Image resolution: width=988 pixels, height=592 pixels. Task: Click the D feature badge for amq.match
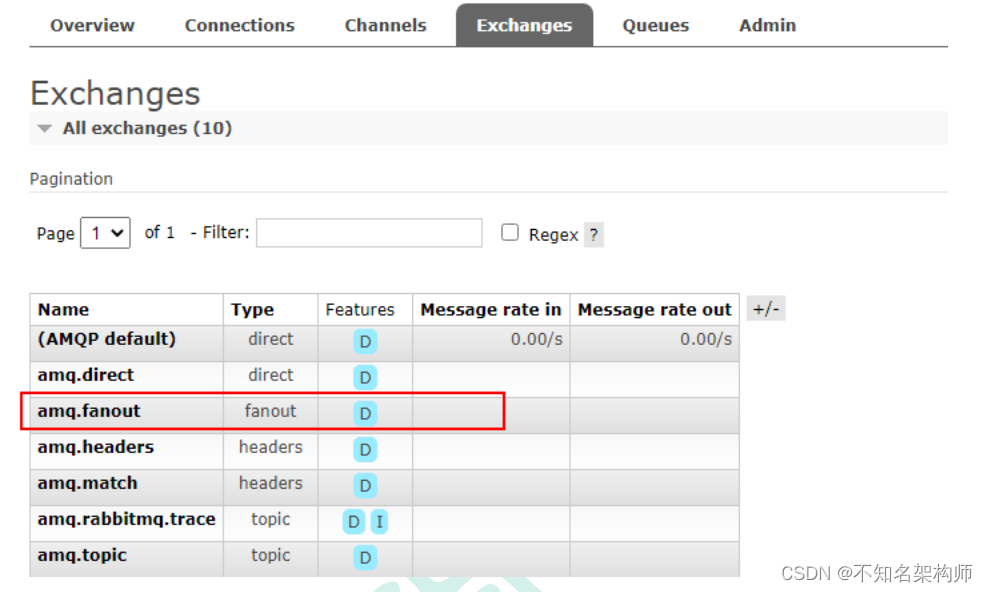pyautogui.click(x=365, y=486)
